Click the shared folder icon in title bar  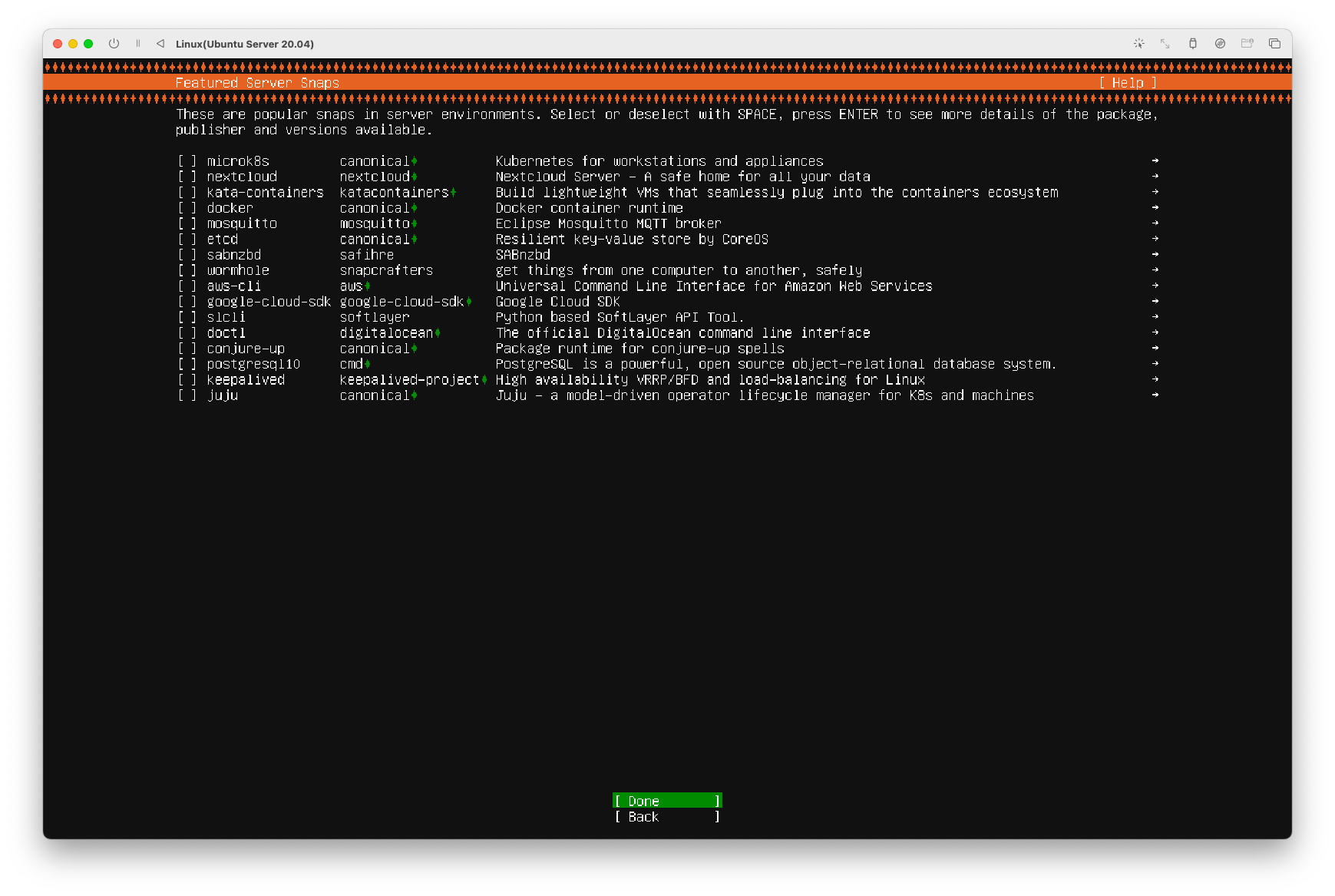click(x=1247, y=44)
